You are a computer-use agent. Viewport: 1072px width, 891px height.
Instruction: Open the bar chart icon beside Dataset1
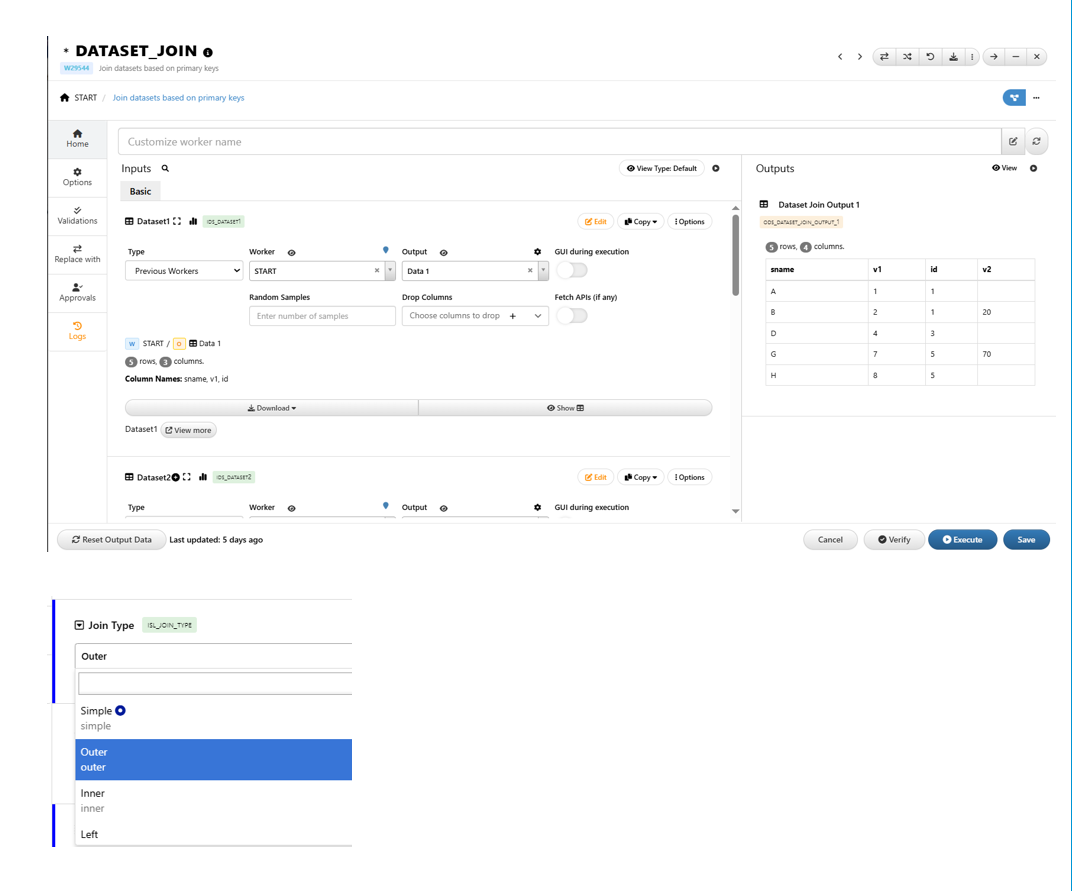(x=193, y=222)
